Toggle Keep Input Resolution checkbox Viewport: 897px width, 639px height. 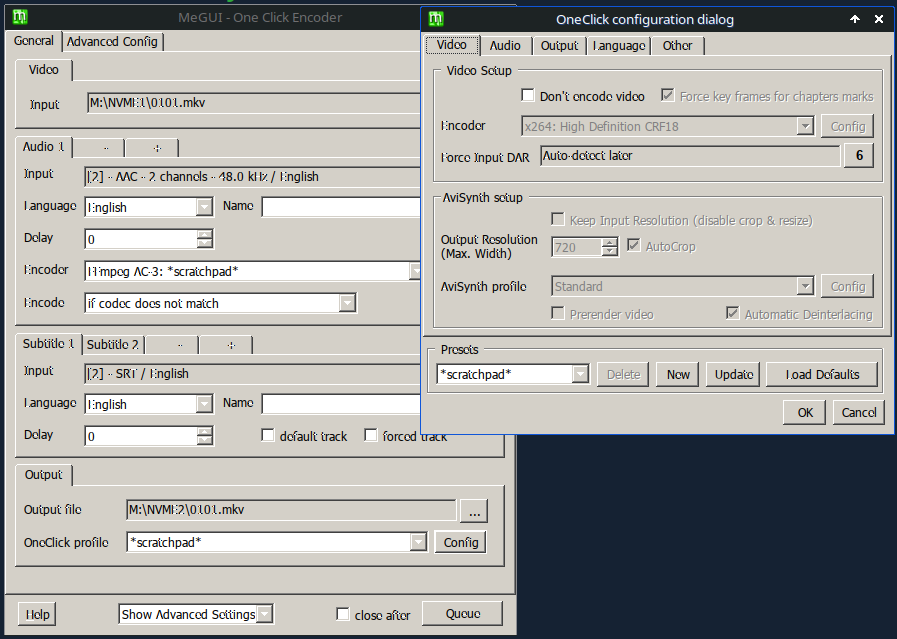point(557,220)
